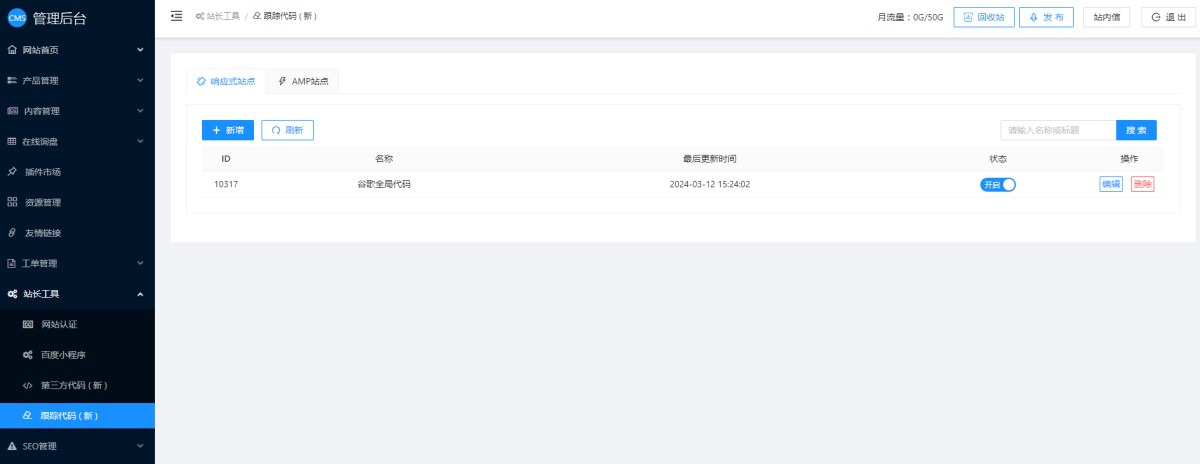
Task: Click the ID cell 10317
Action: [x=226, y=184]
